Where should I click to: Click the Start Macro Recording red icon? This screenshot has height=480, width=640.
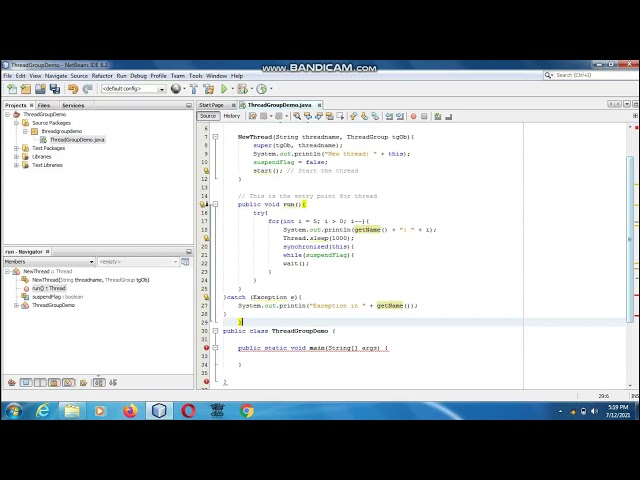pyautogui.click(x=413, y=116)
